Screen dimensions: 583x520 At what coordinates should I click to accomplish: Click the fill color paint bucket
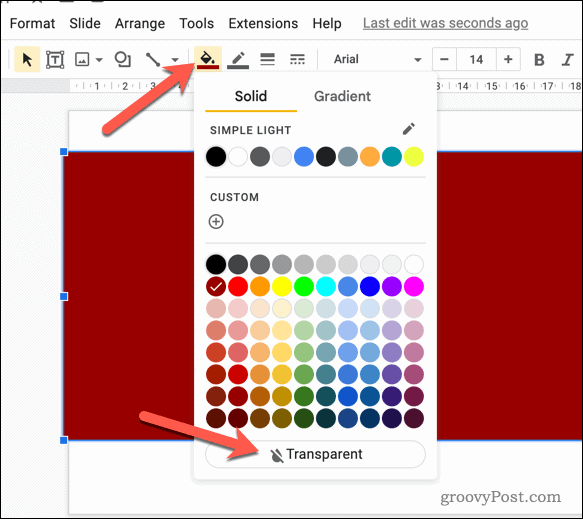click(x=208, y=59)
